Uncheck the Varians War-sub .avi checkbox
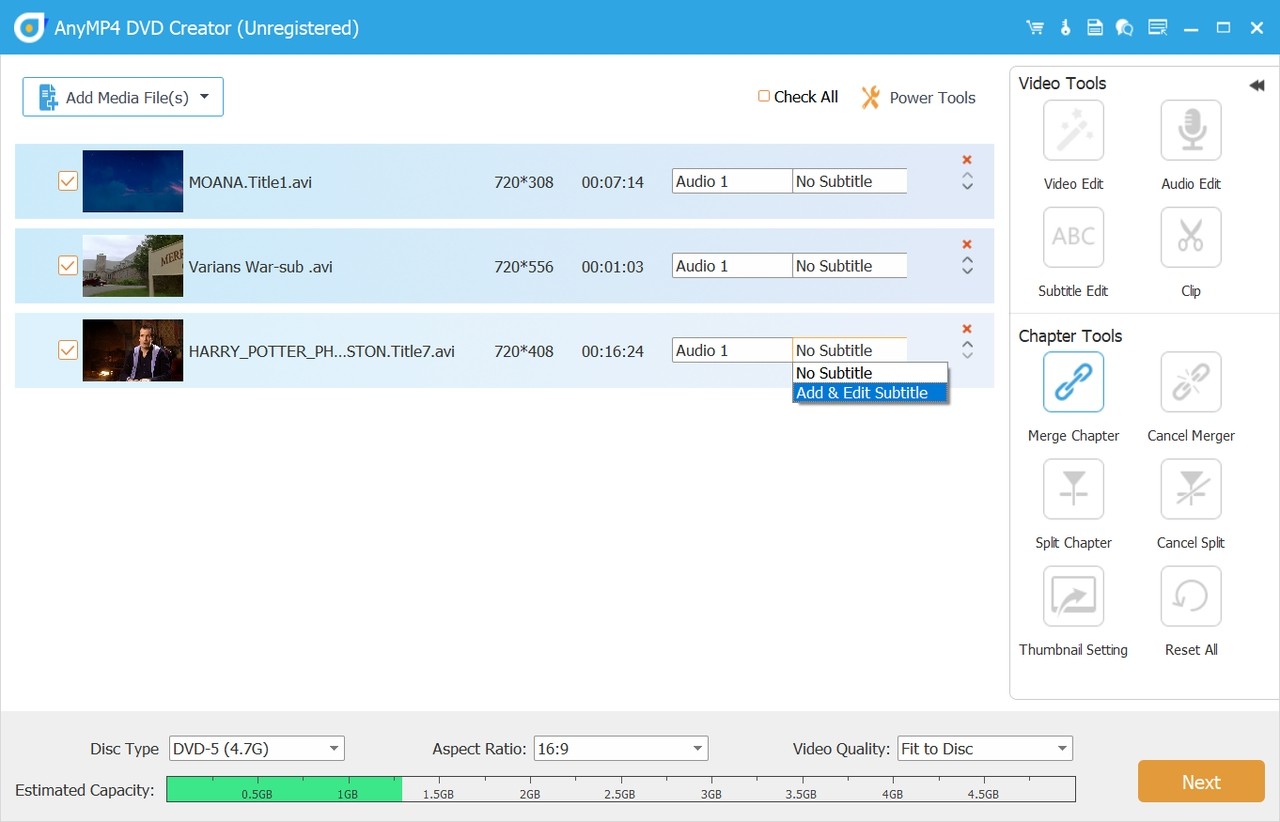The width and height of the screenshot is (1280, 822). click(x=68, y=266)
